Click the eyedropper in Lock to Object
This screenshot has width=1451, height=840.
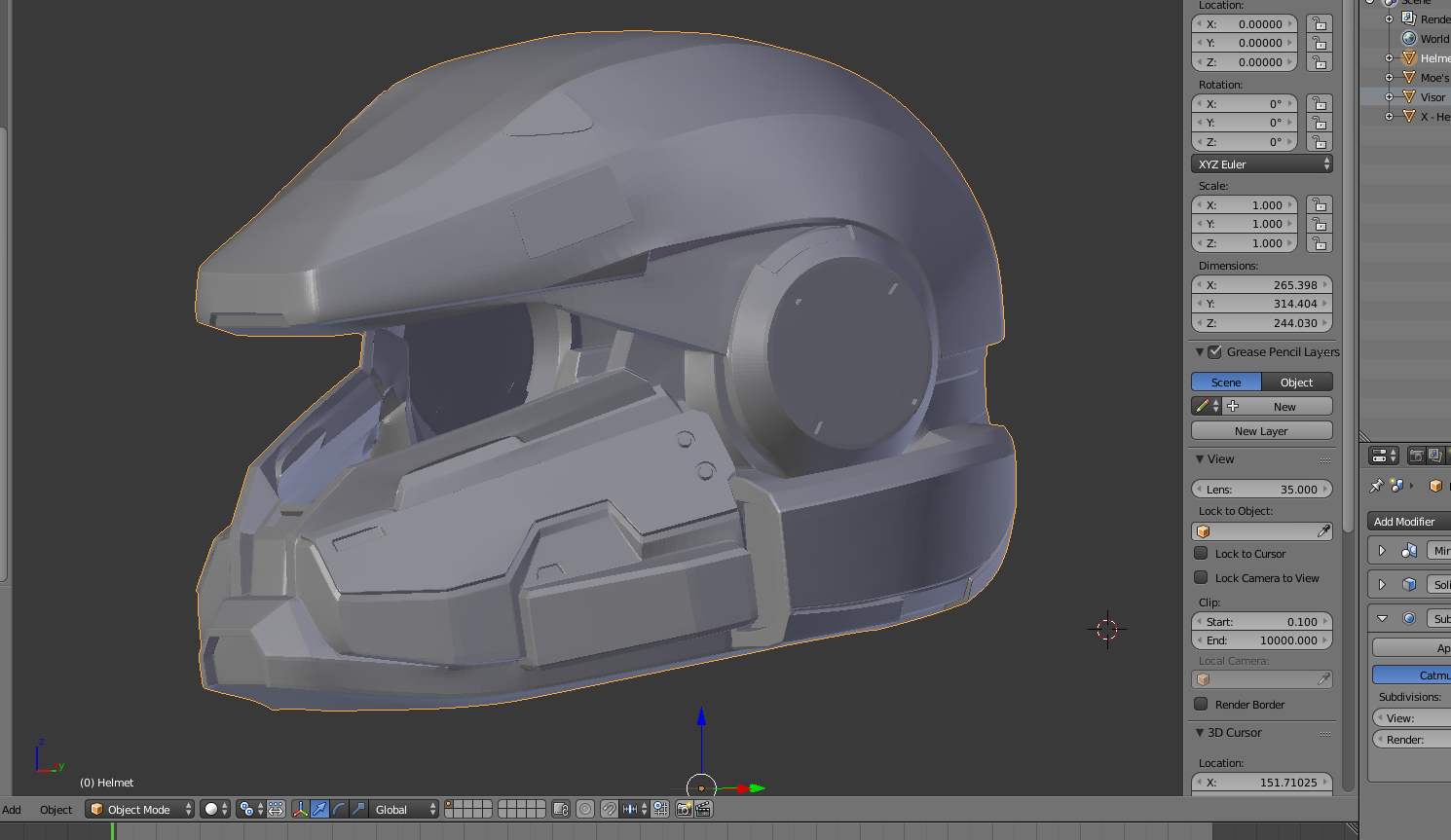point(1323,531)
